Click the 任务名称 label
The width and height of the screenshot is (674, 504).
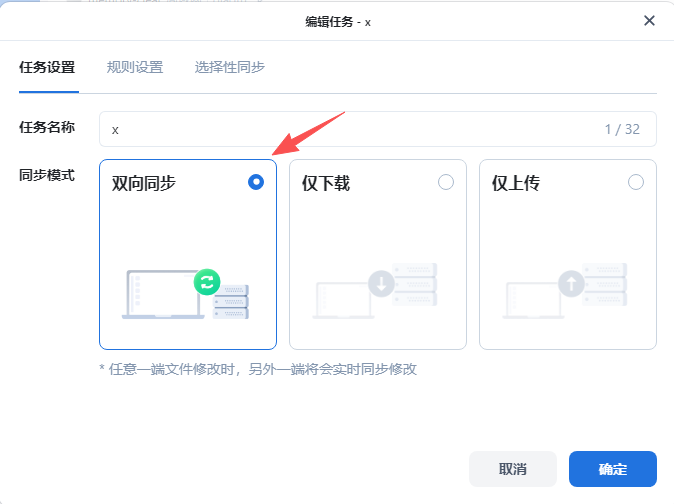[x=47, y=127]
